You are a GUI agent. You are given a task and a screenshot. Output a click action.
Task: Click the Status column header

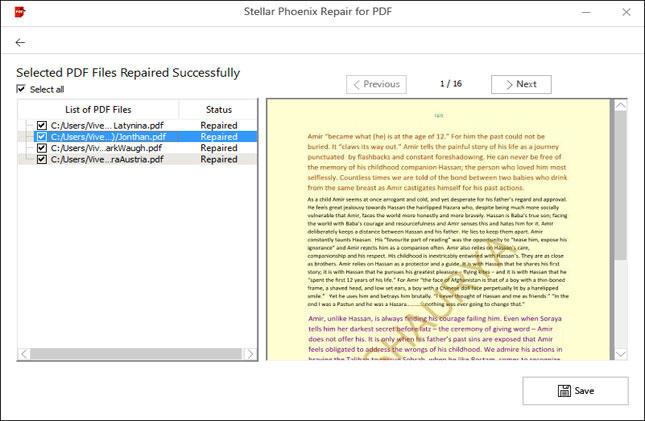point(218,109)
